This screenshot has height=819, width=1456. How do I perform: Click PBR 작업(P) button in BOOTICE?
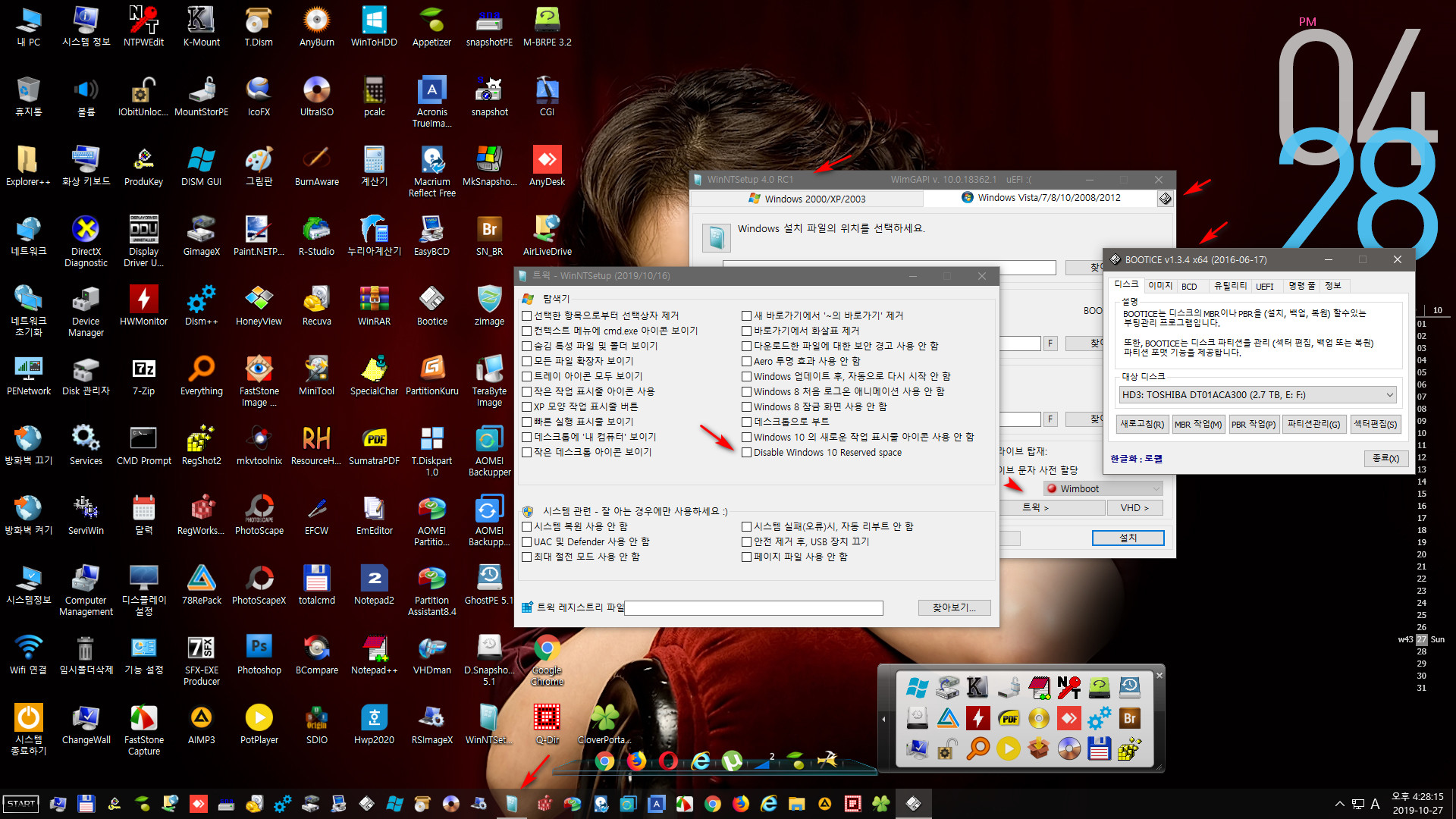pos(1254,425)
